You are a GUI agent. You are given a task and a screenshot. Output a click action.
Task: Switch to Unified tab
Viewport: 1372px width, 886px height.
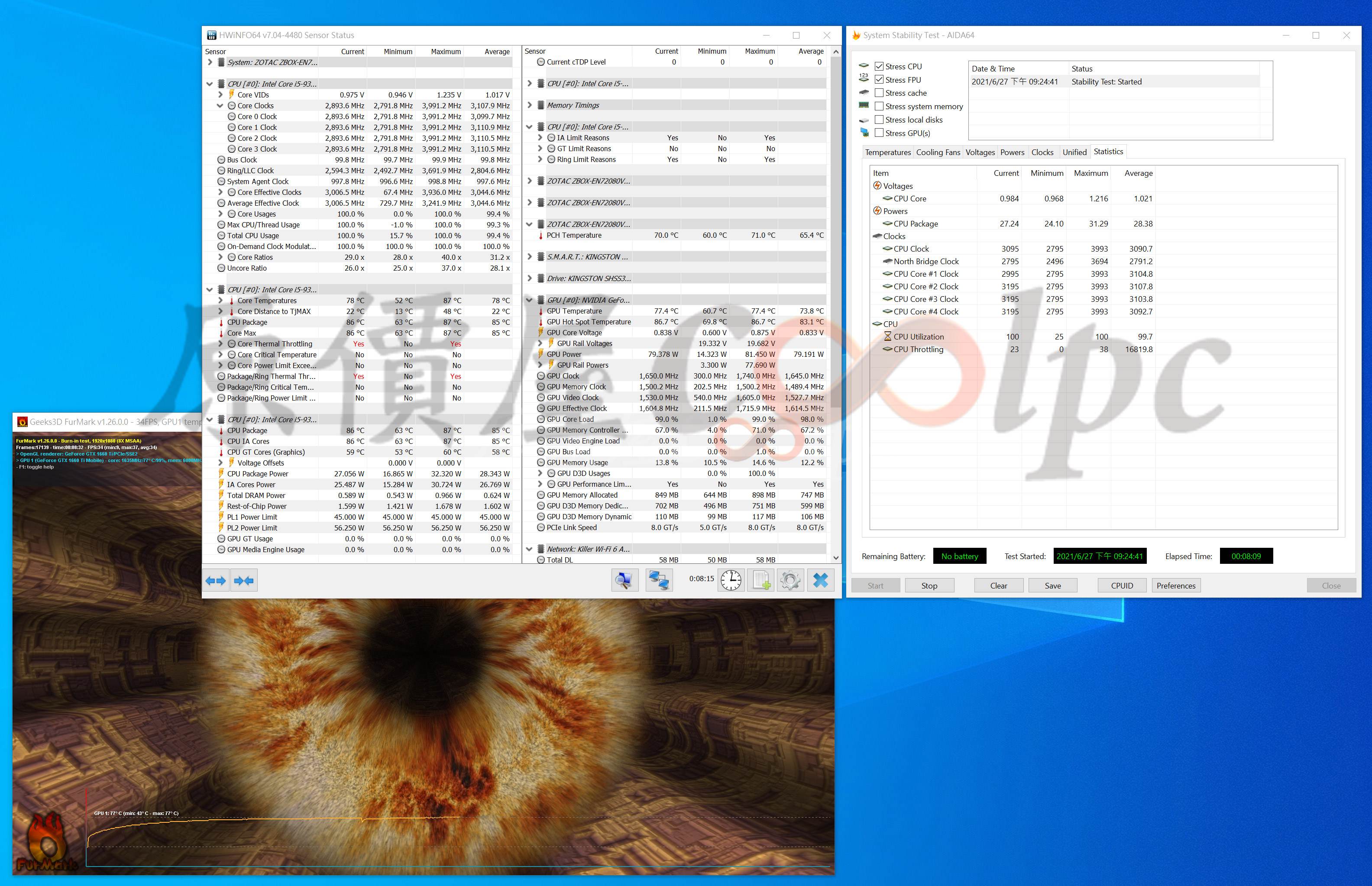1074,152
